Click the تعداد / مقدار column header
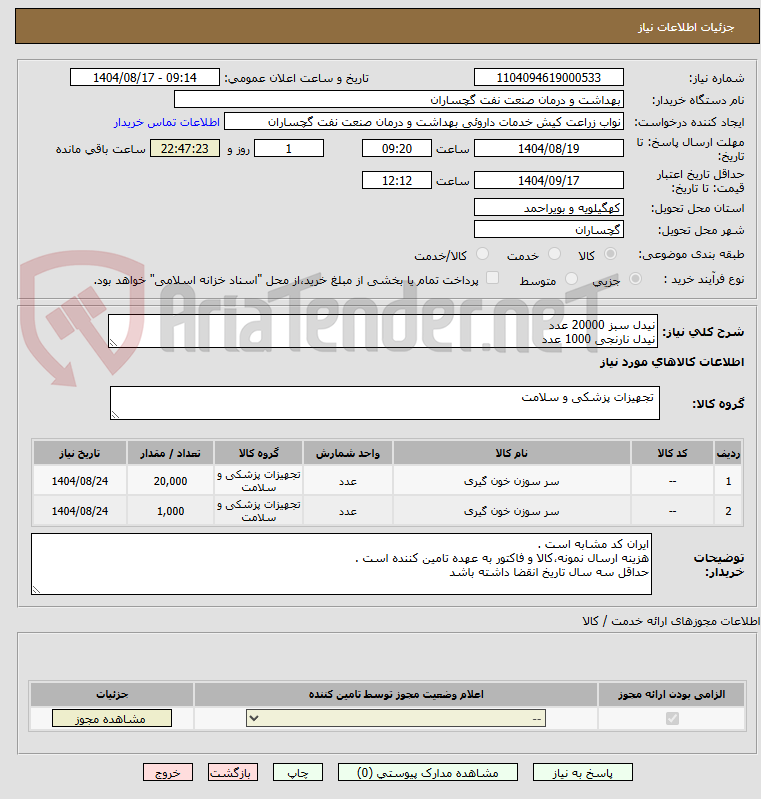 coord(171,453)
